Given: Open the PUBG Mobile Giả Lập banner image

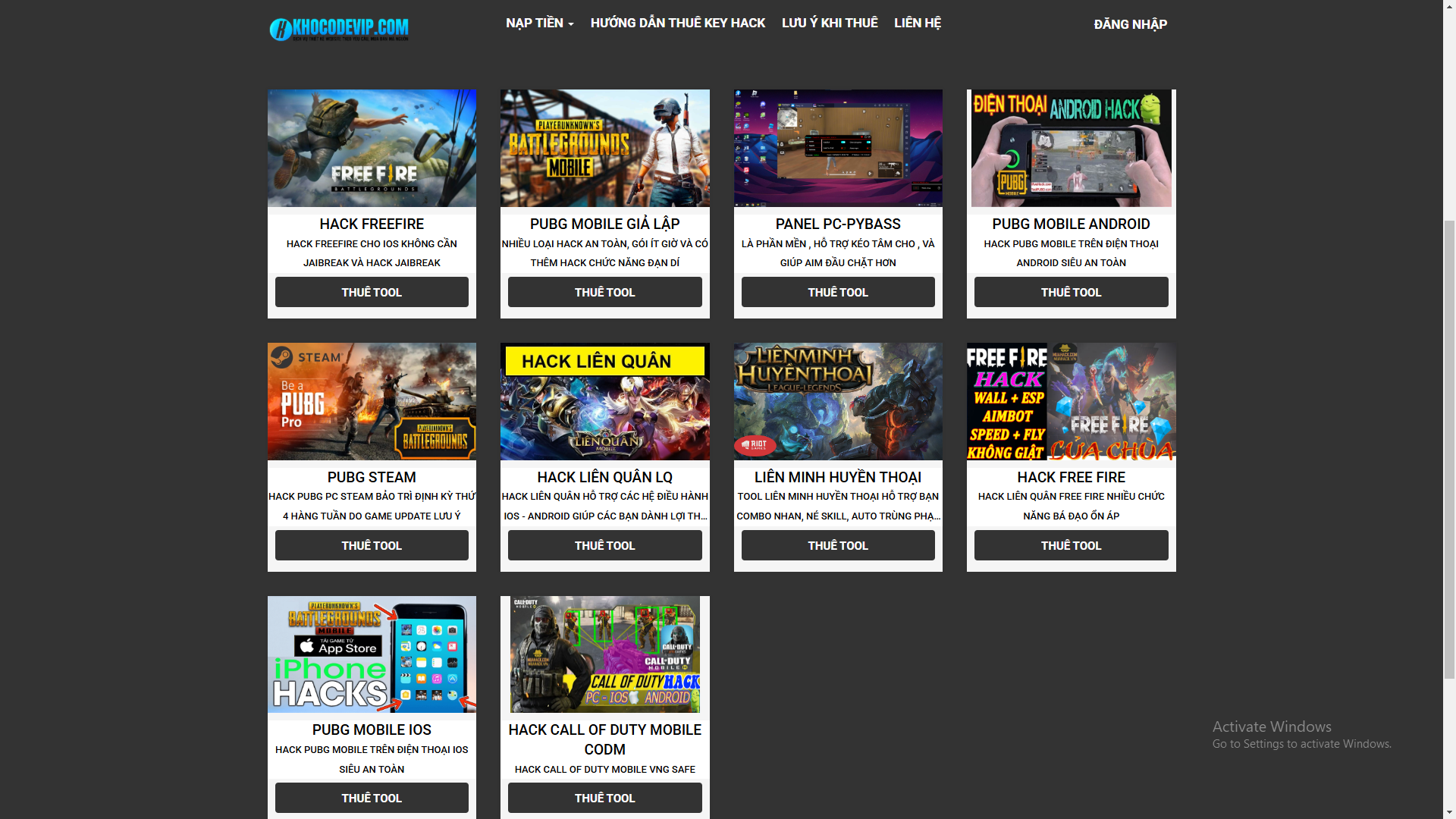Looking at the screenshot, I should point(604,148).
